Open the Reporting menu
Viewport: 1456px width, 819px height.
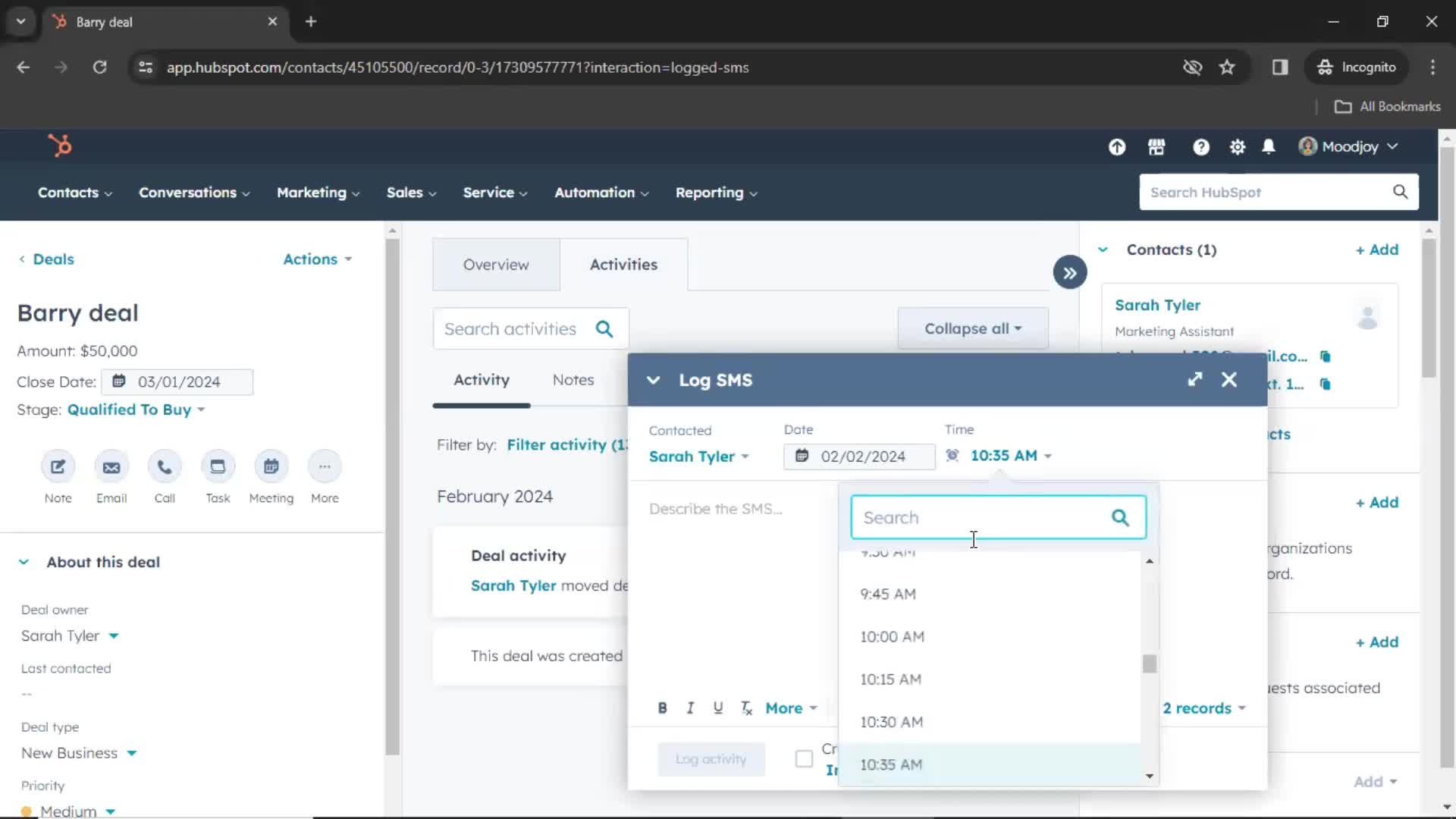[x=716, y=193]
